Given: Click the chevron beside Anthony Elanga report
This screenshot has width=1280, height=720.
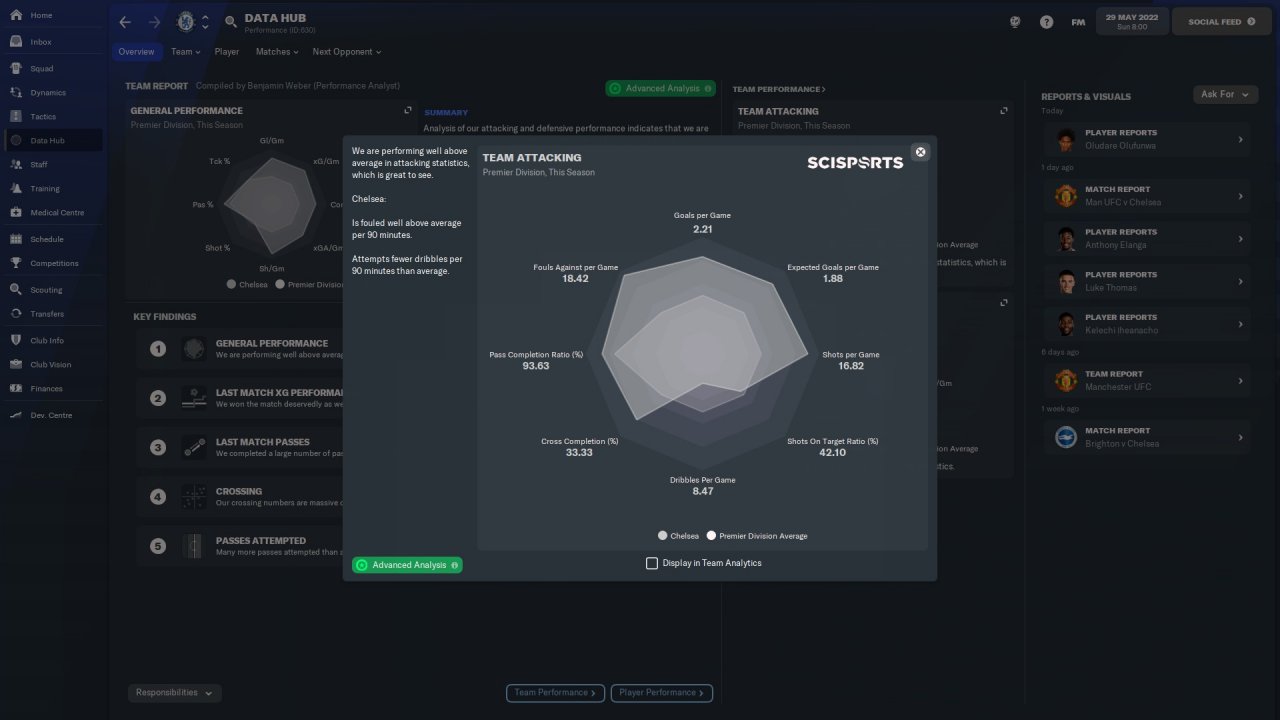Looking at the screenshot, I should point(1240,239).
